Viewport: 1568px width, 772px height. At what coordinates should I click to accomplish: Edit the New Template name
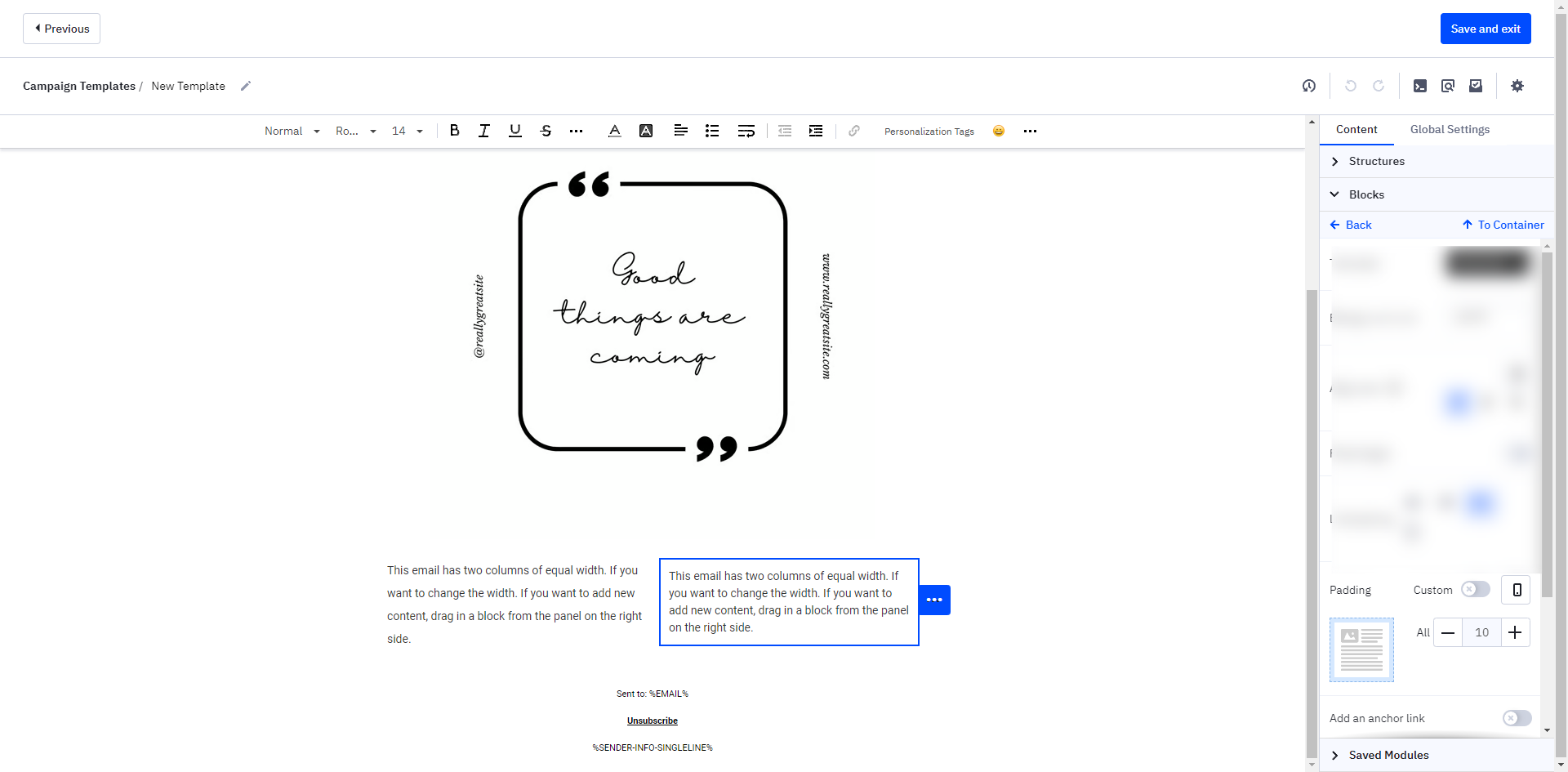[x=246, y=86]
